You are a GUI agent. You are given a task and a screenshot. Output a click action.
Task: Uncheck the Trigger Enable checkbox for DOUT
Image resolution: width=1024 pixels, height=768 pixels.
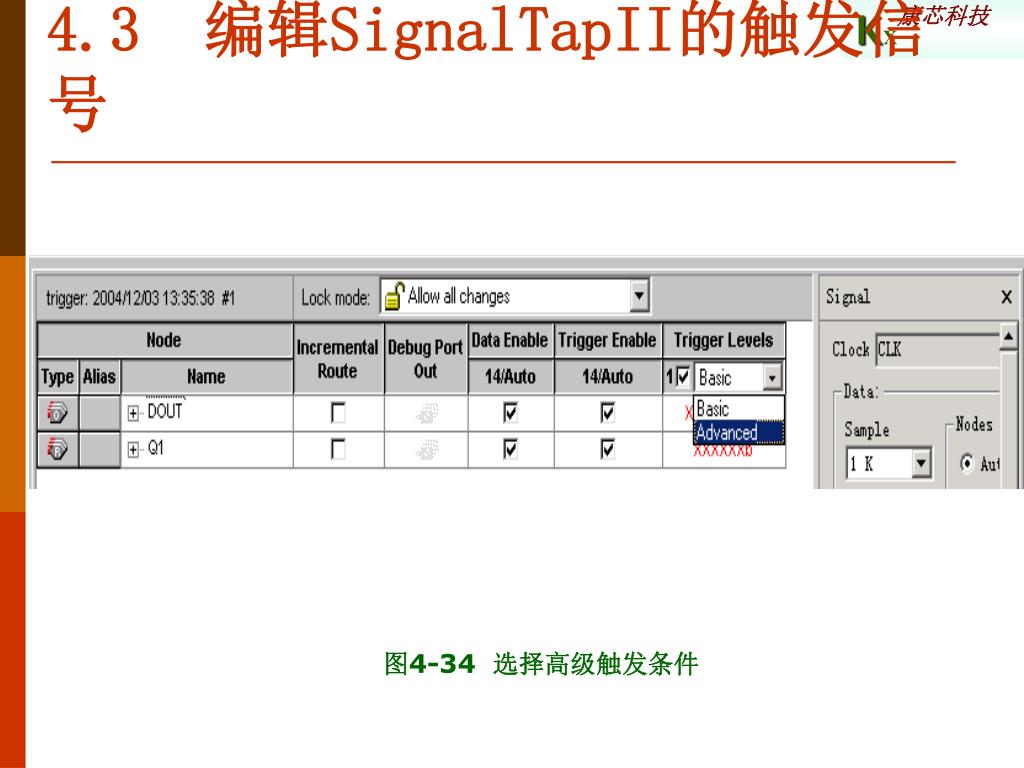pyautogui.click(x=607, y=413)
